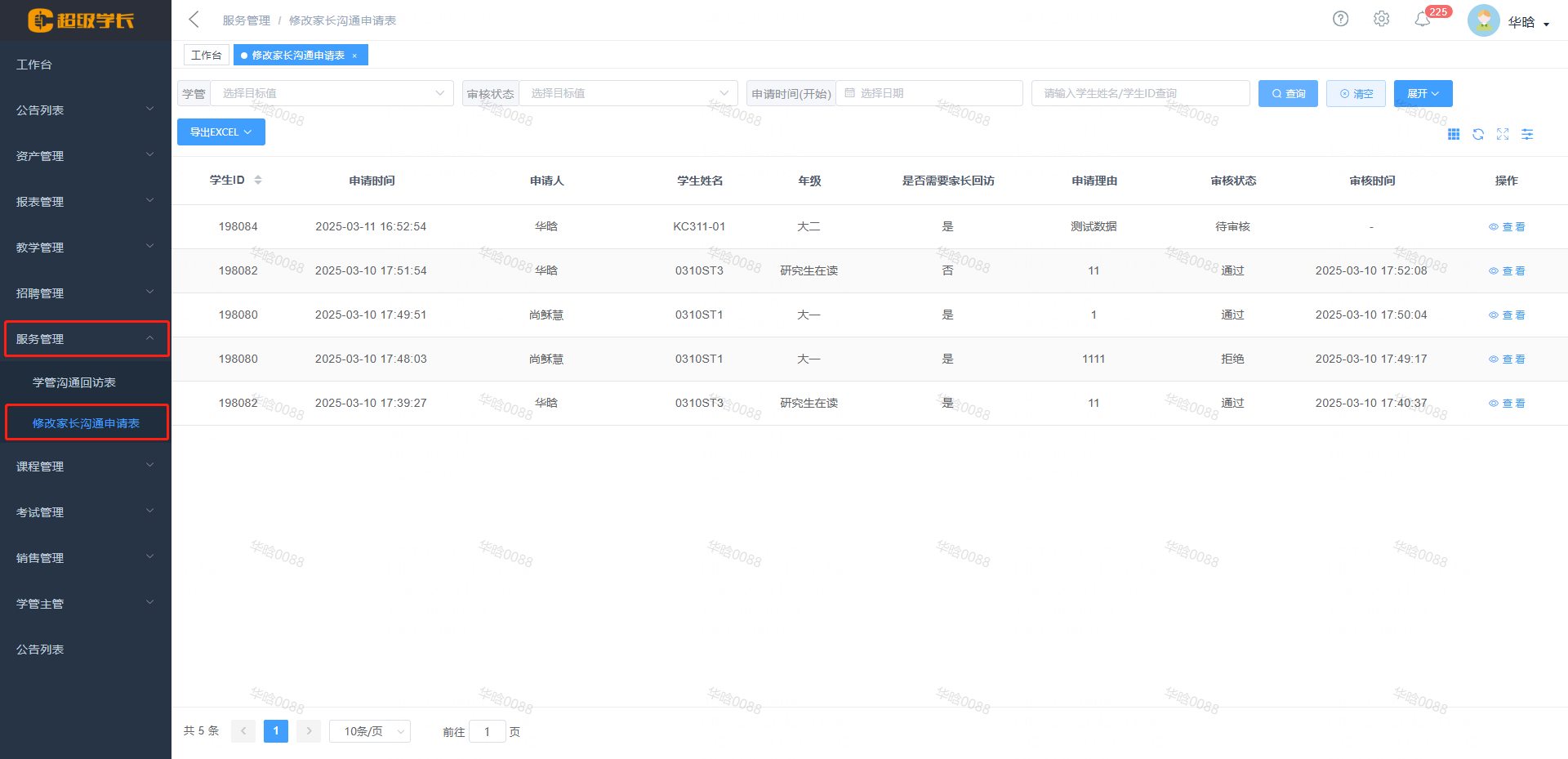Select 学管沟通回访表 in sidebar
The image size is (1568, 759).
coord(74,382)
